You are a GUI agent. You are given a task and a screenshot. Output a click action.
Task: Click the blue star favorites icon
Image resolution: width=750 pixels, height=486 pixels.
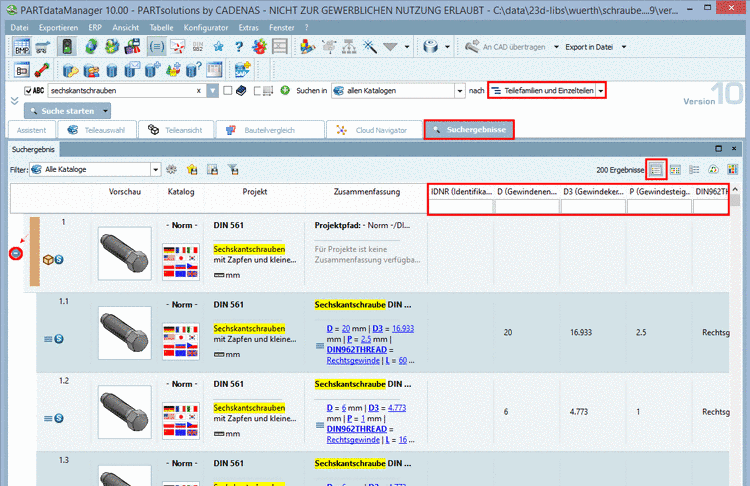tap(219, 46)
